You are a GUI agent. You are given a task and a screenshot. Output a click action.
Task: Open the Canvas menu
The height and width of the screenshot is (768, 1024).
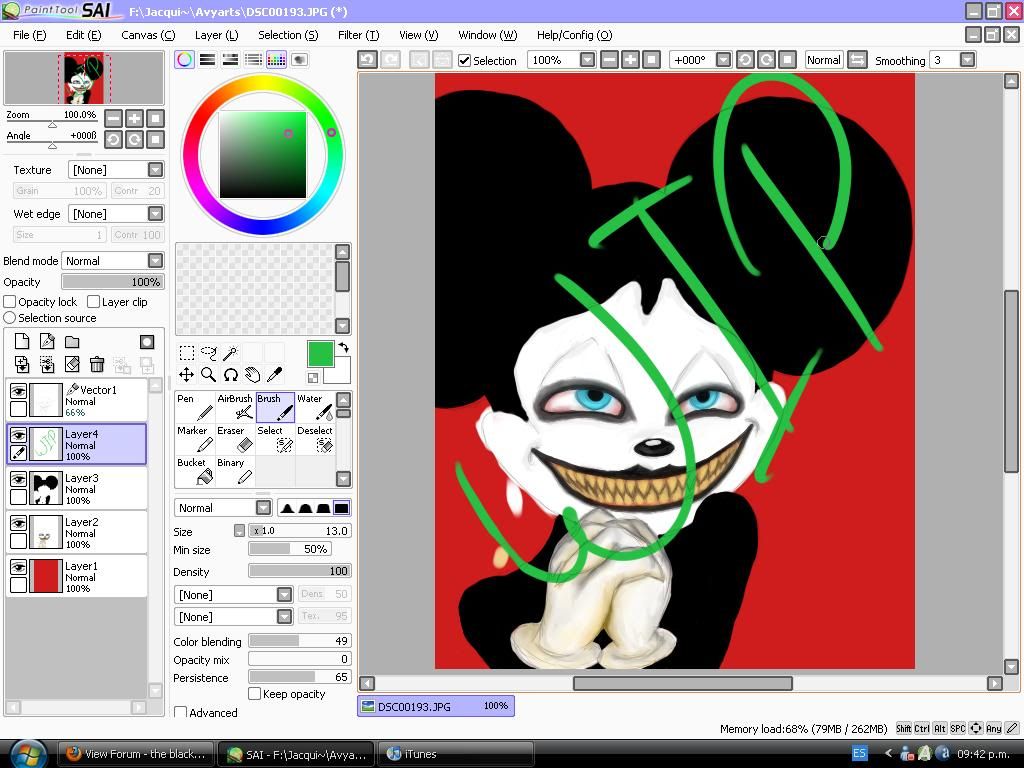click(148, 35)
